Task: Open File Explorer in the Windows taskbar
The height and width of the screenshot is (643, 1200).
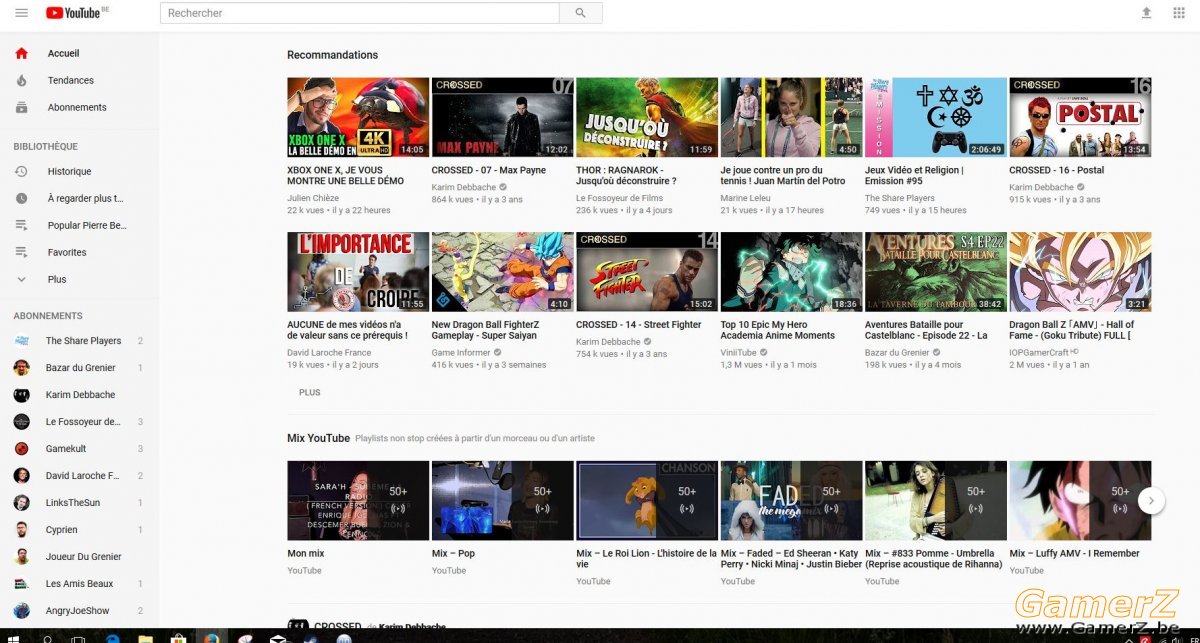Action: tap(145, 637)
